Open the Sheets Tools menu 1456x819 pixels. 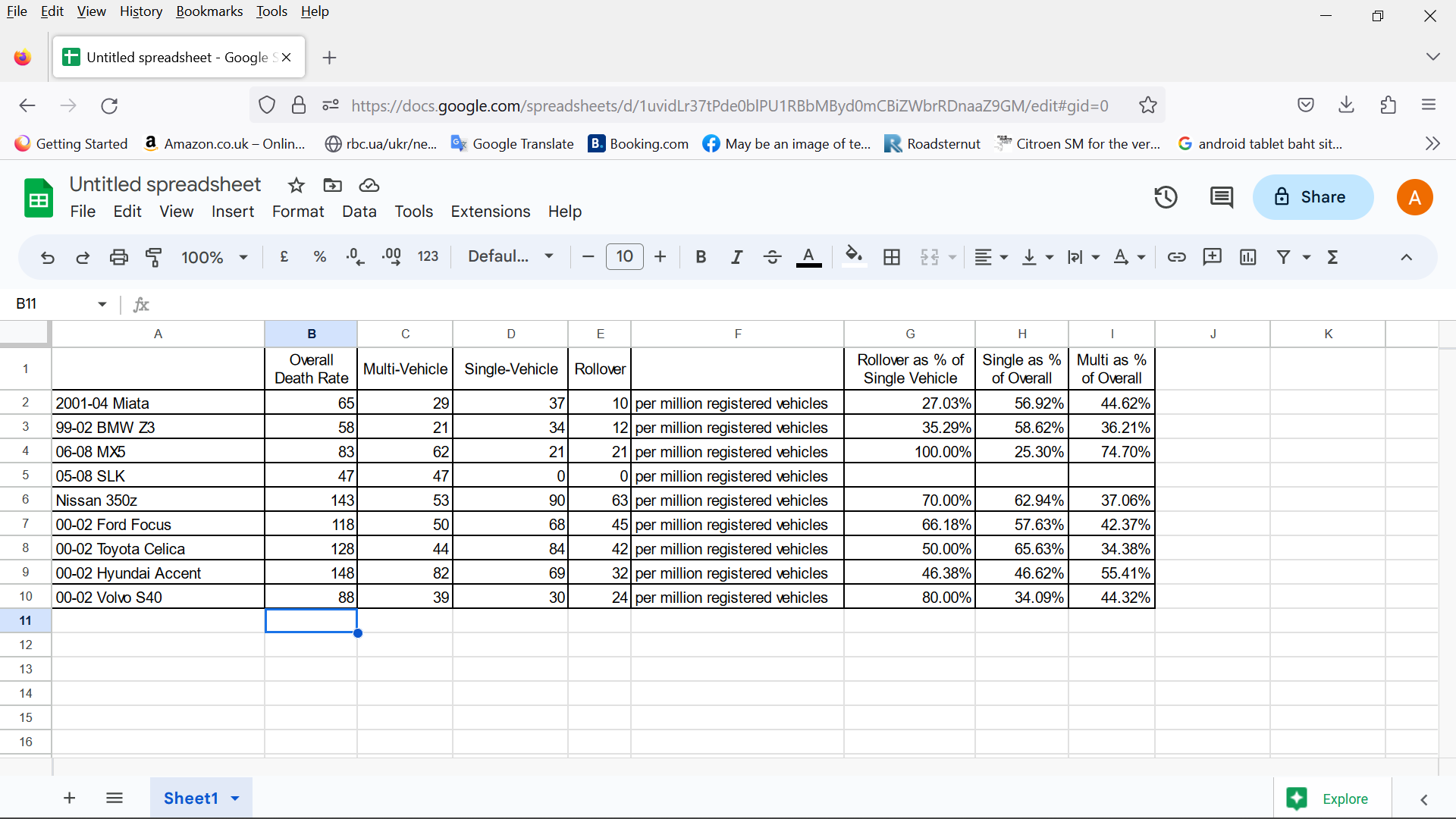click(x=413, y=212)
